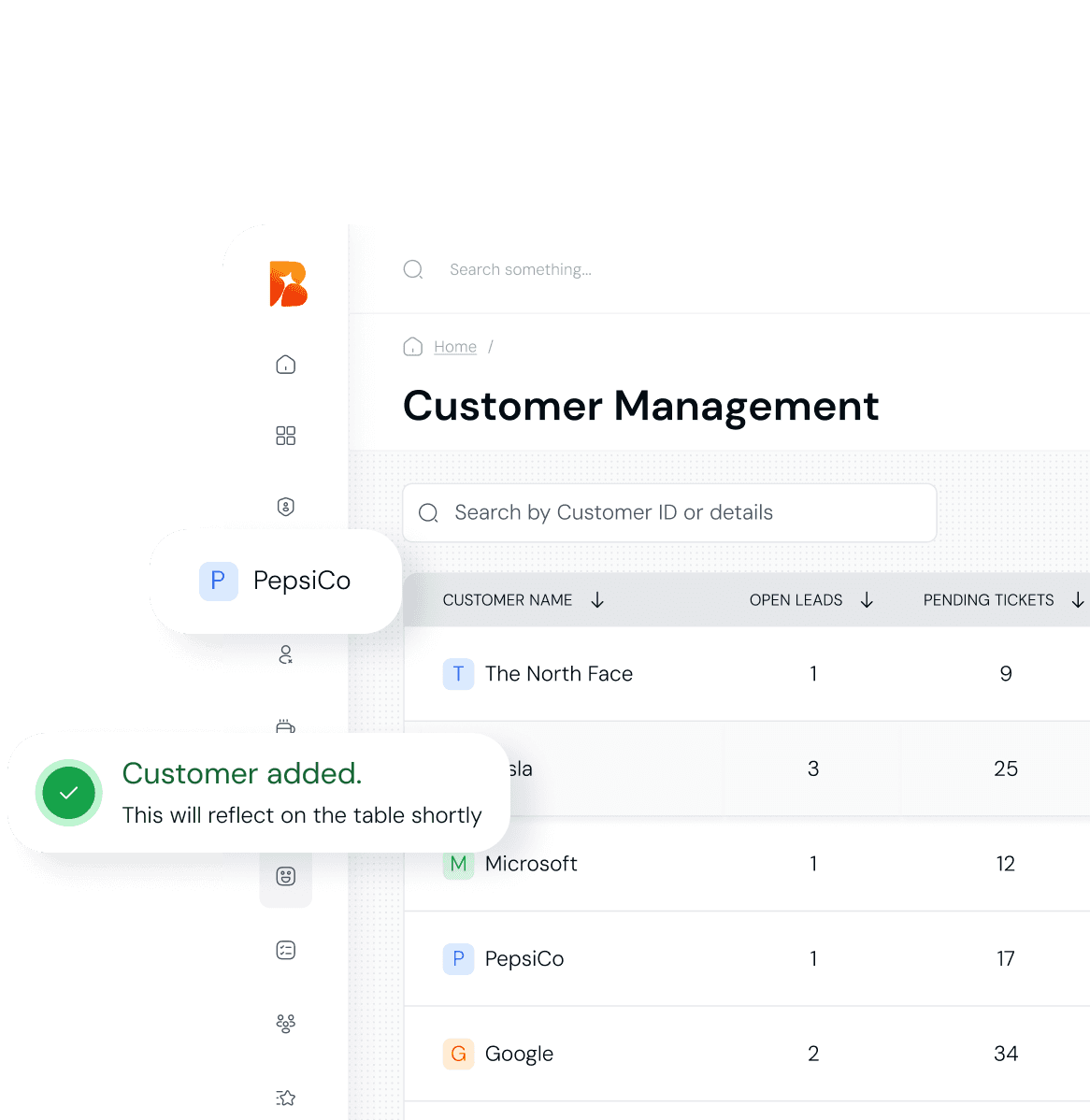Go to the Home breadcrumb link
The image size is (1090, 1120).
454,347
